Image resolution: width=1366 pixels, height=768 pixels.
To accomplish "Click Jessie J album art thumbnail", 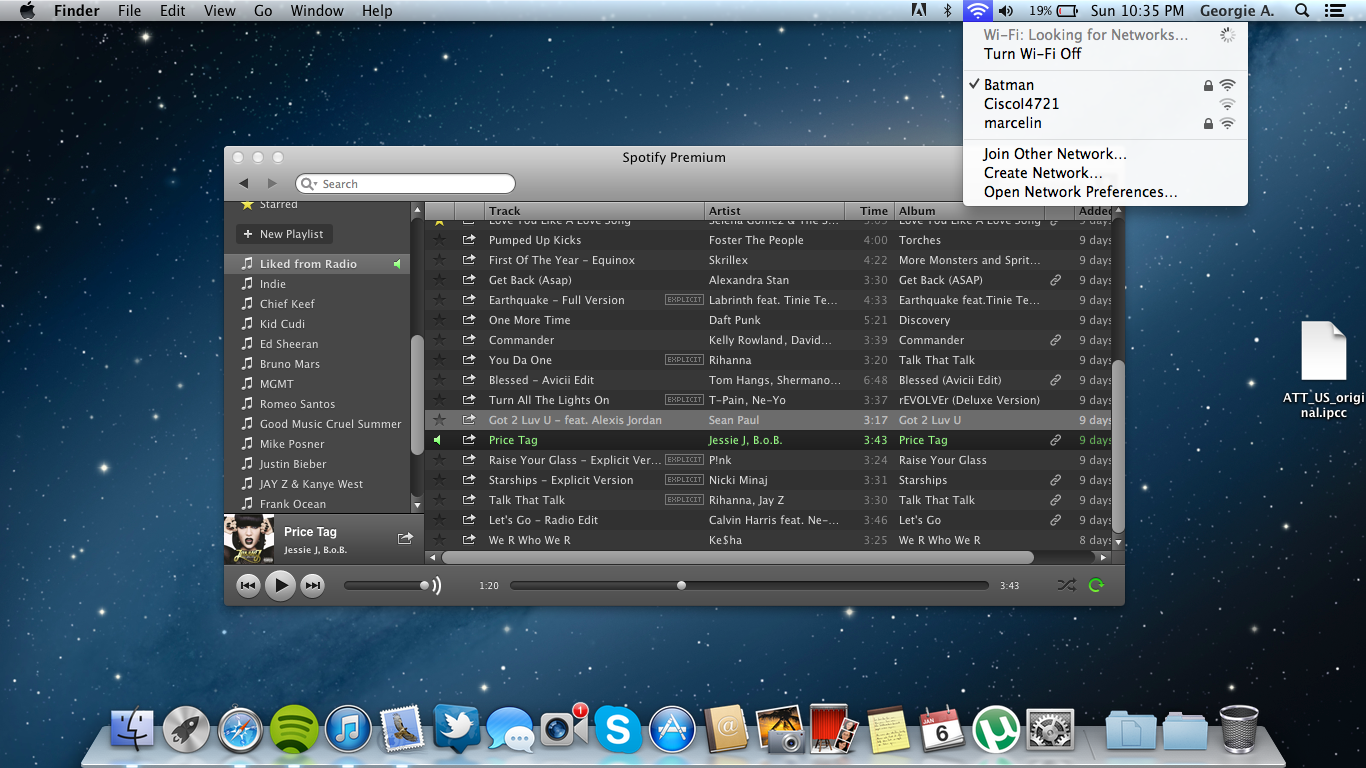I will tap(249, 539).
